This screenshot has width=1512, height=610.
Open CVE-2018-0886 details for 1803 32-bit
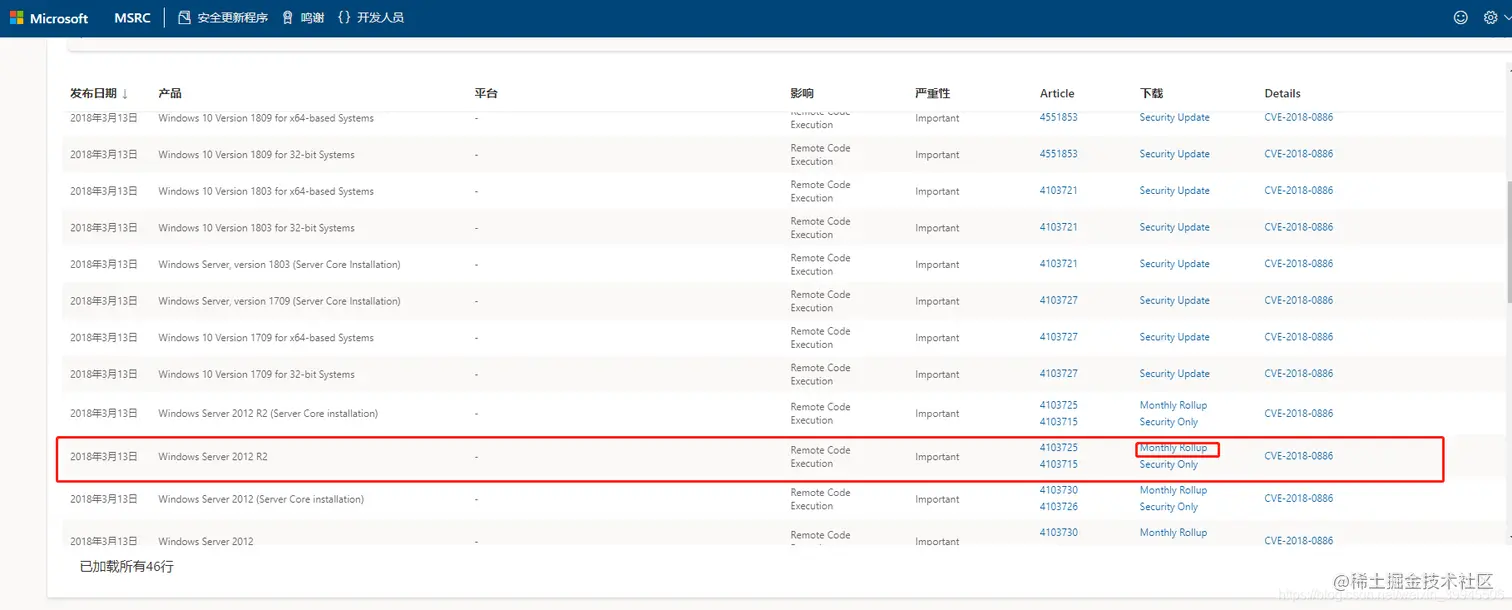pos(1299,227)
